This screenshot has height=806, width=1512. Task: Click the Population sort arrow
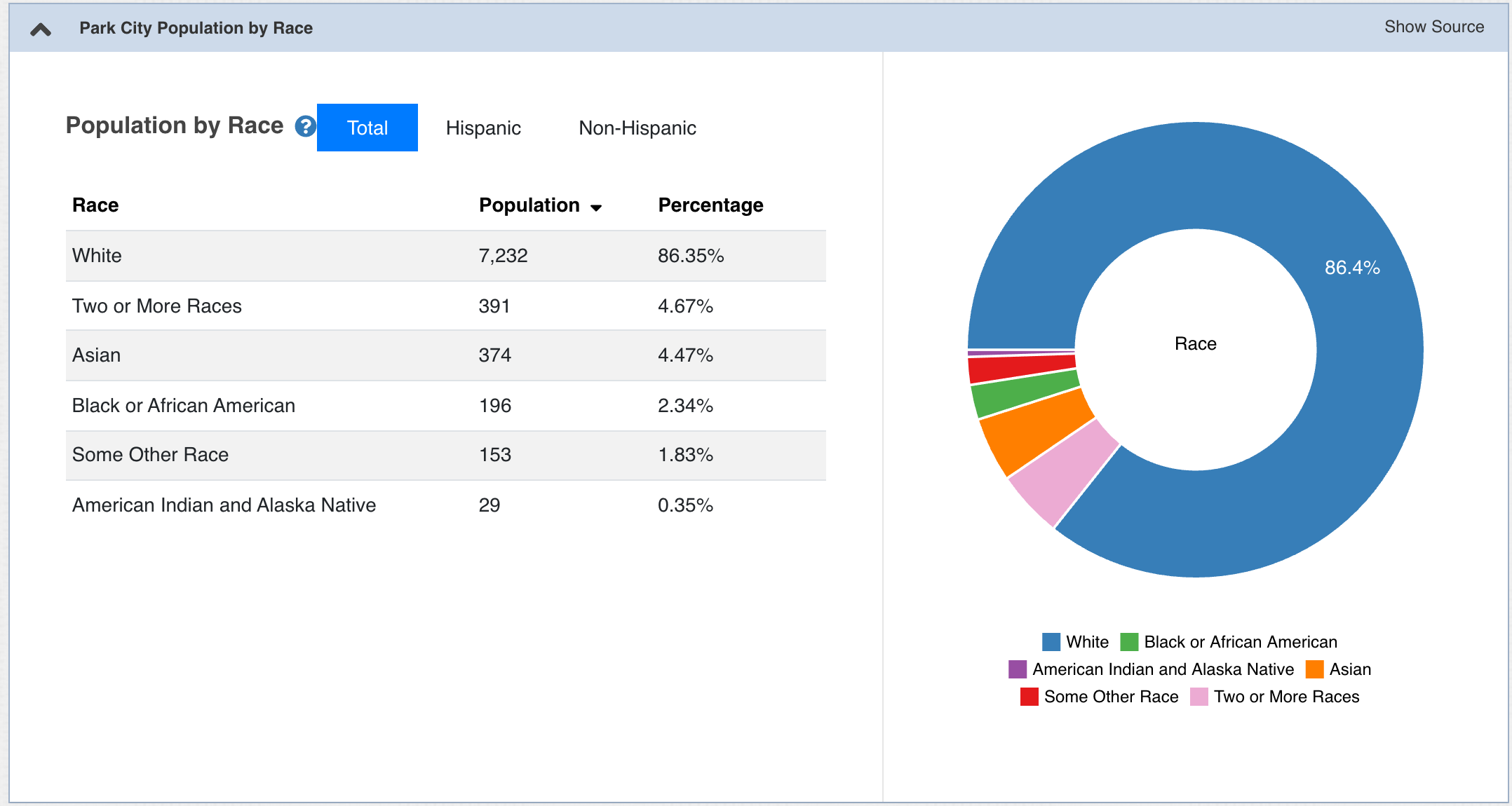click(x=596, y=207)
